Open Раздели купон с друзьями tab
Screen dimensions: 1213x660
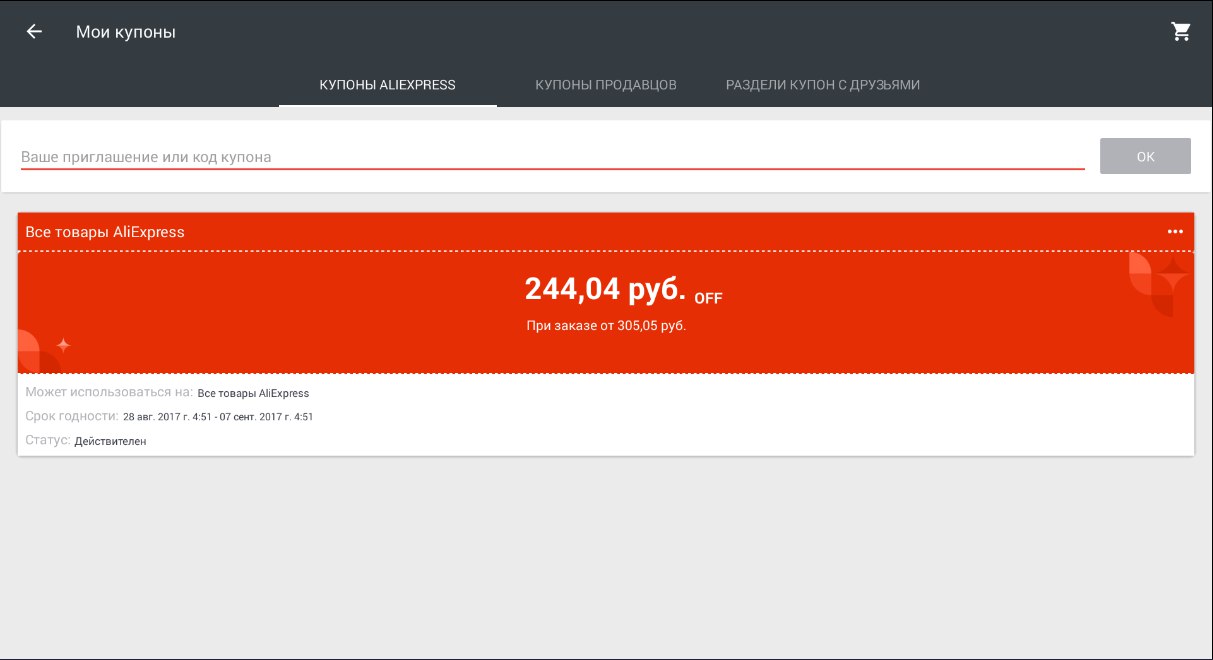tap(823, 85)
